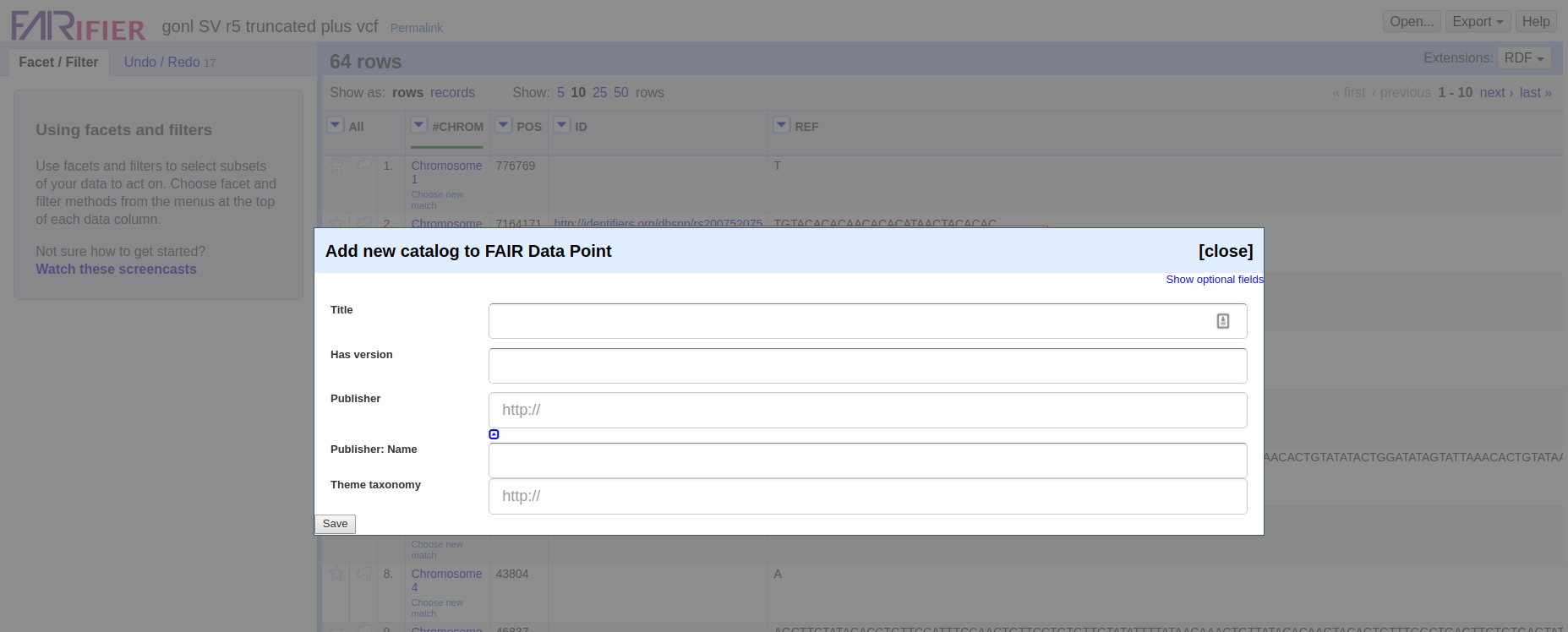
Task: Click the Help button
Action: coord(1536,22)
